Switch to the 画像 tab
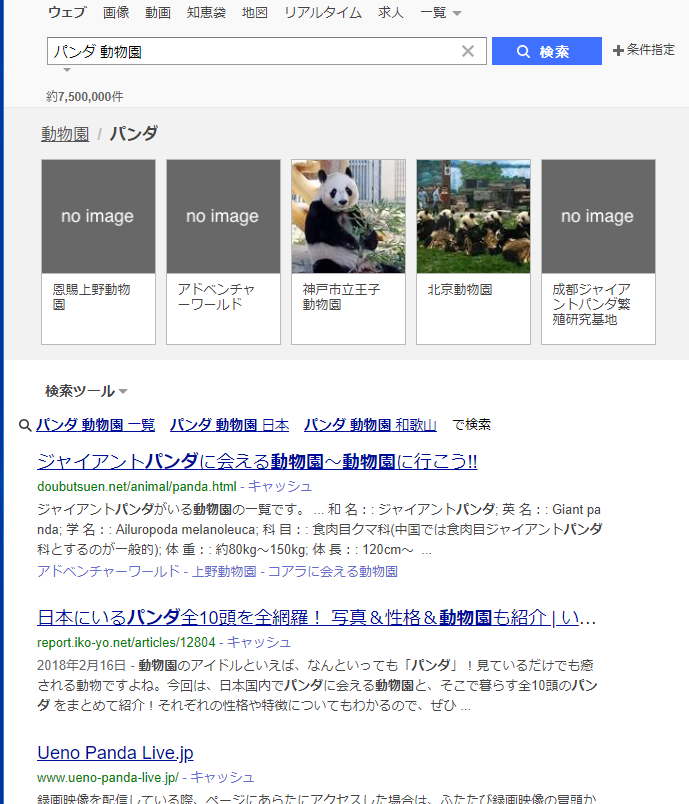 (116, 12)
